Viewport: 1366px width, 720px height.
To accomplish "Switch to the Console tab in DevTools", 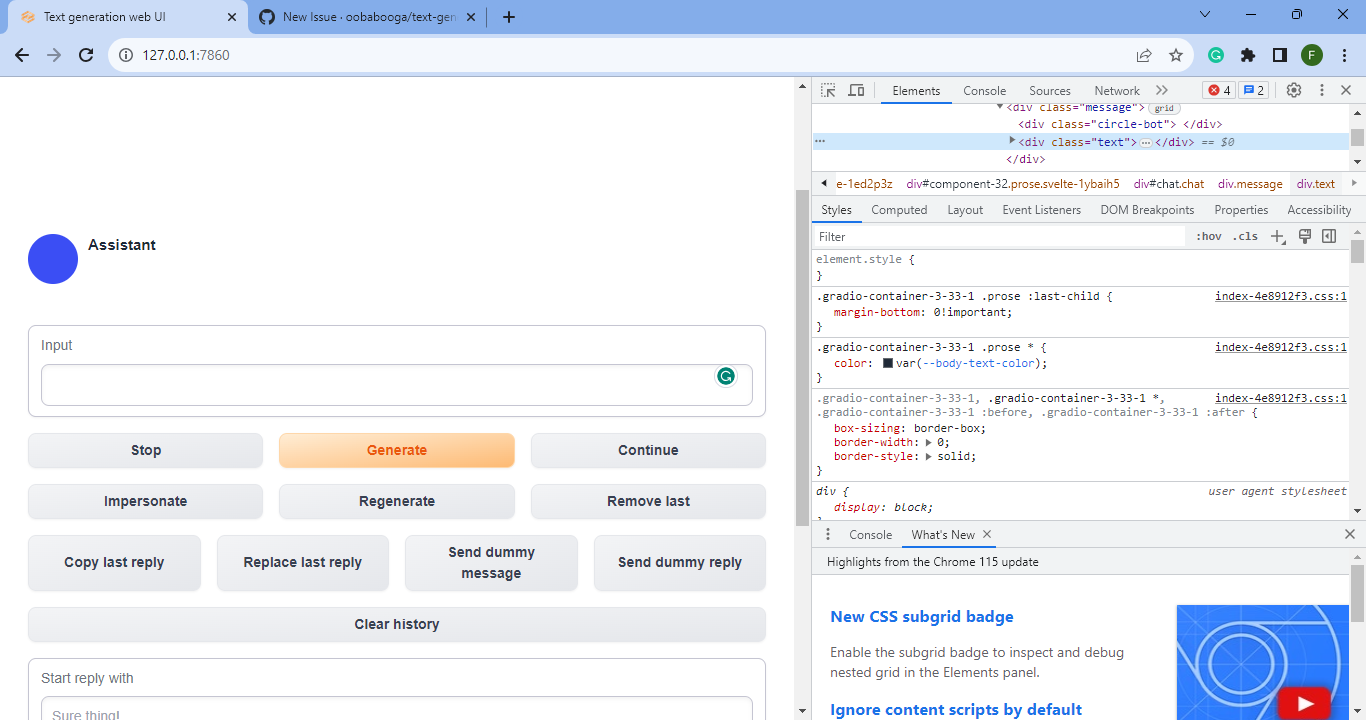I will 984,90.
